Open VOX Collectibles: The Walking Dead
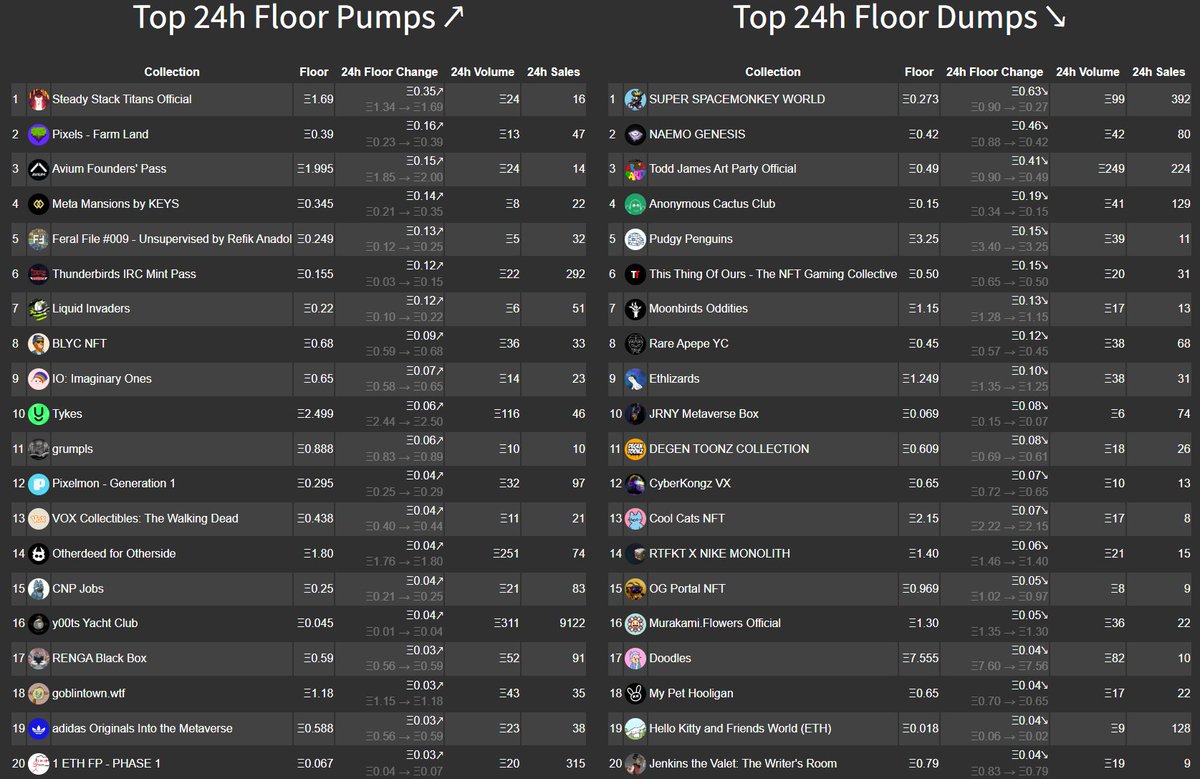1200x779 pixels. 145,519
